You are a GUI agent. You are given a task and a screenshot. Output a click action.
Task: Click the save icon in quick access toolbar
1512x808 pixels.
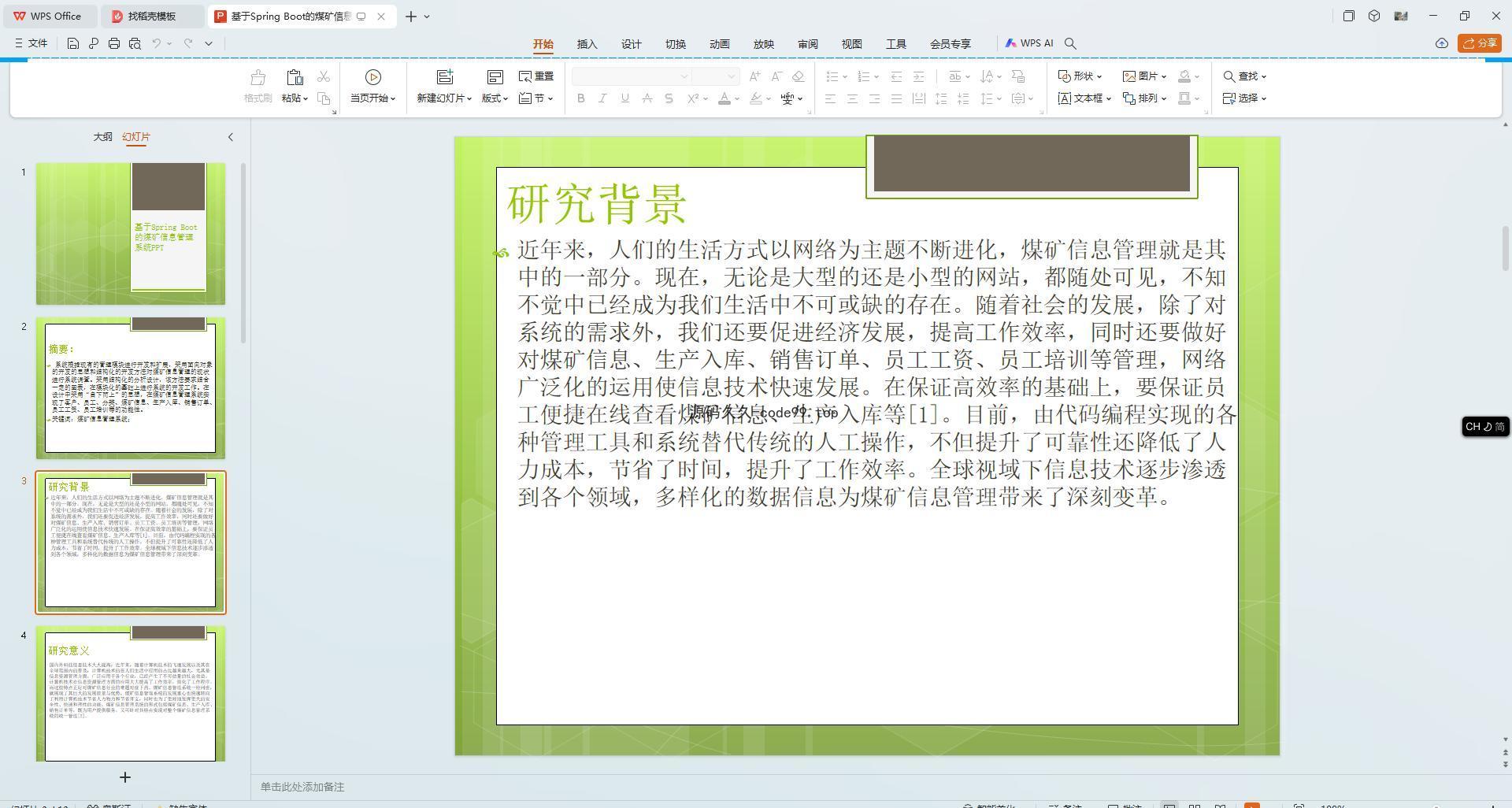(72, 43)
